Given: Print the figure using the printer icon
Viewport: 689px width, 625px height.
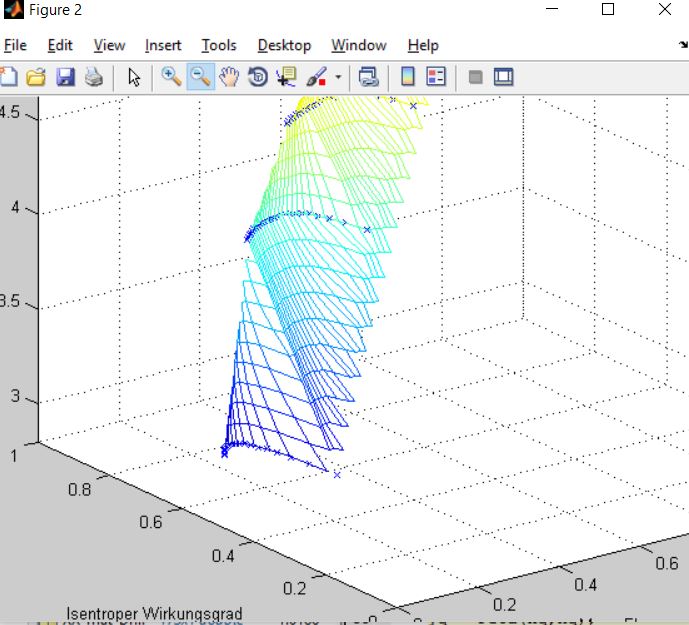Looking at the screenshot, I should tap(94, 77).
